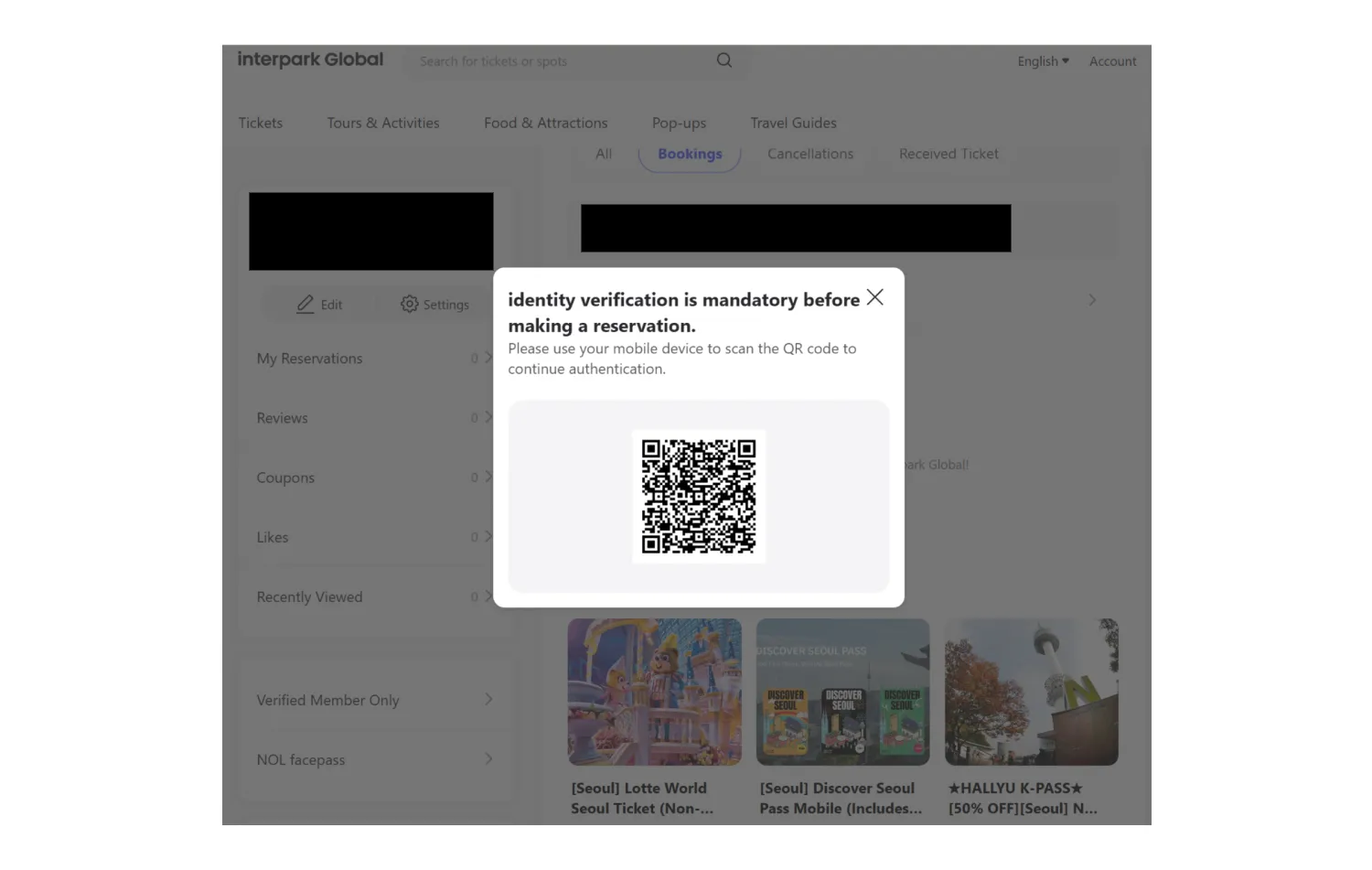This screenshot has width=1372, height=870.
Task: Open My Reservations
Action: click(309, 359)
